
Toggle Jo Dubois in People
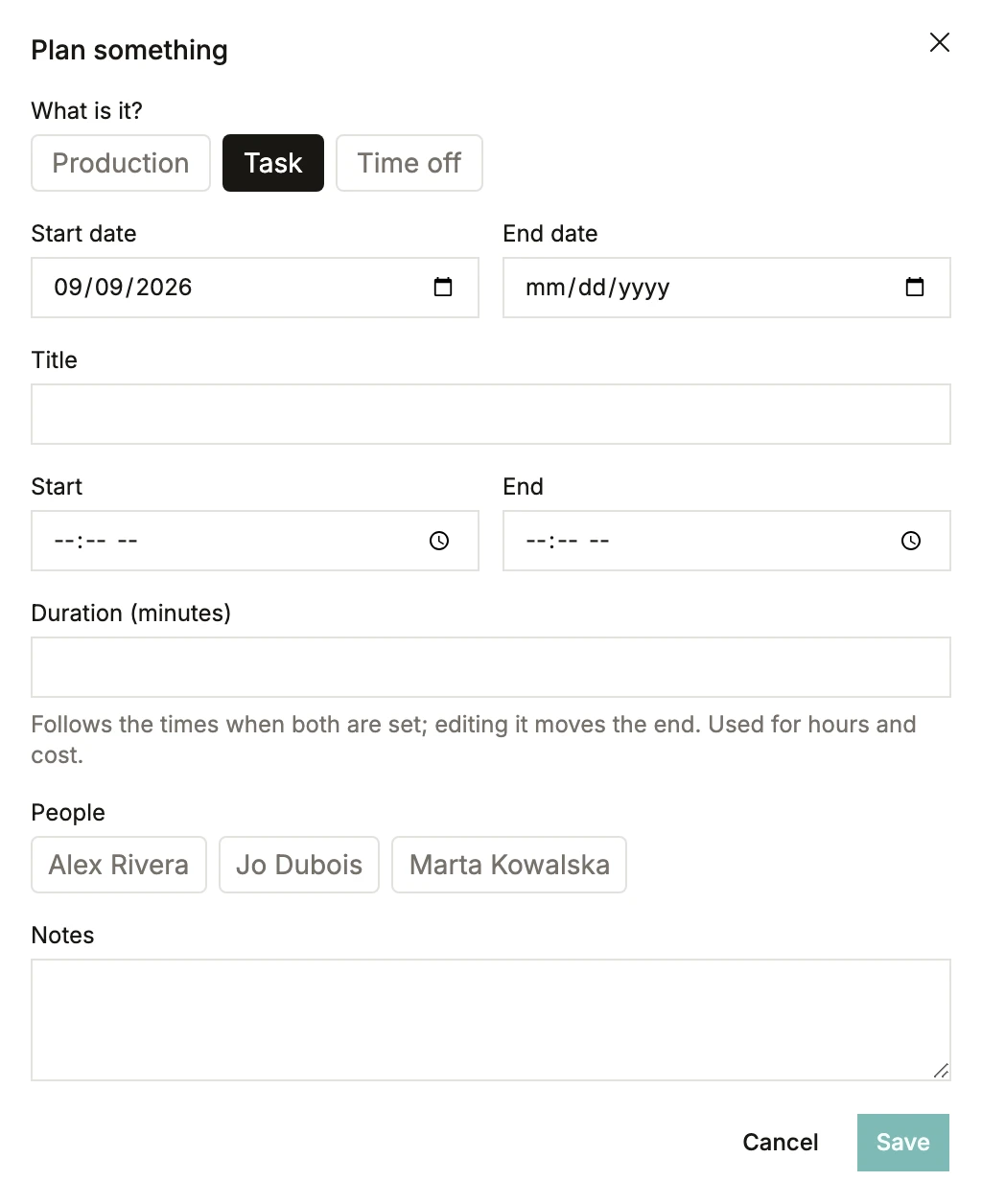pos(299,865)
